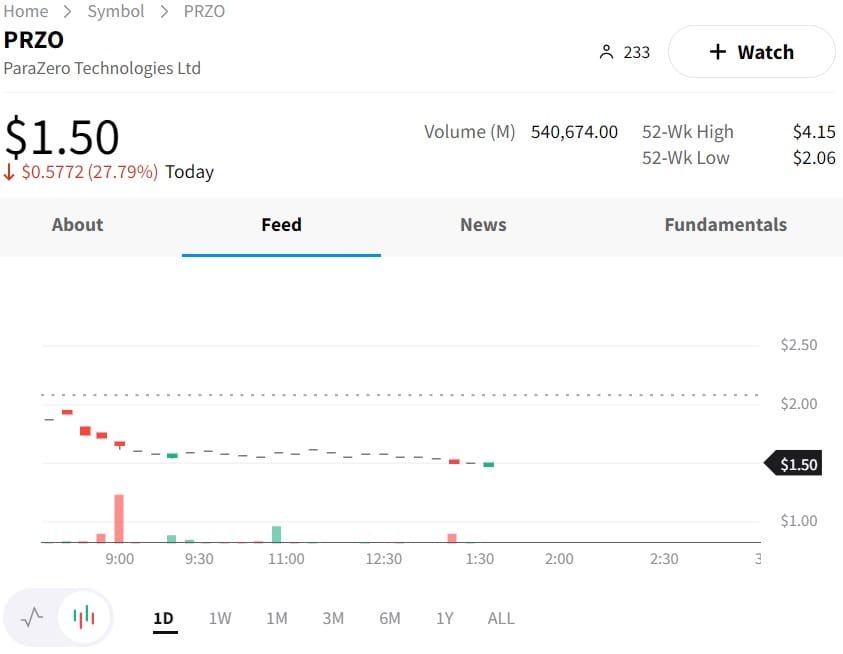Switch to the News tab
Viewport: 843px width, 654px height.
click(483, 225)
